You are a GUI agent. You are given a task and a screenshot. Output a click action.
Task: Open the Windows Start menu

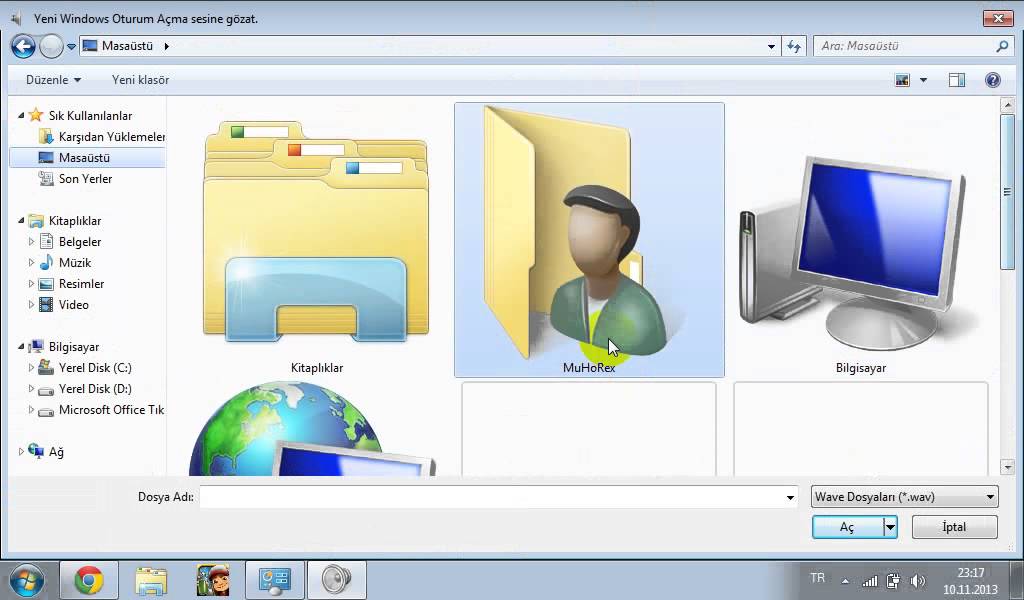click(x=27, y=580)
